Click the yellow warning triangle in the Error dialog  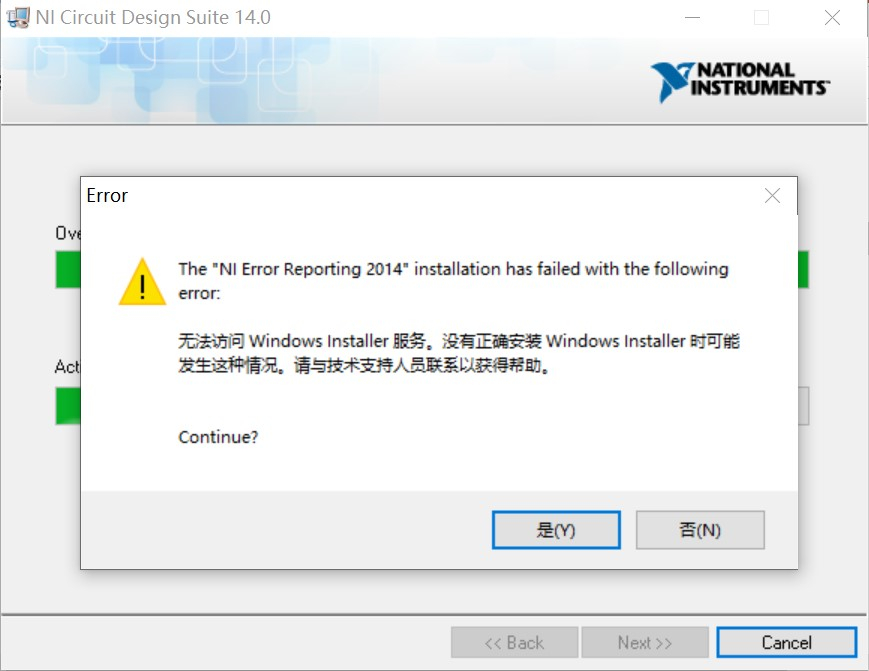[143, 283]
